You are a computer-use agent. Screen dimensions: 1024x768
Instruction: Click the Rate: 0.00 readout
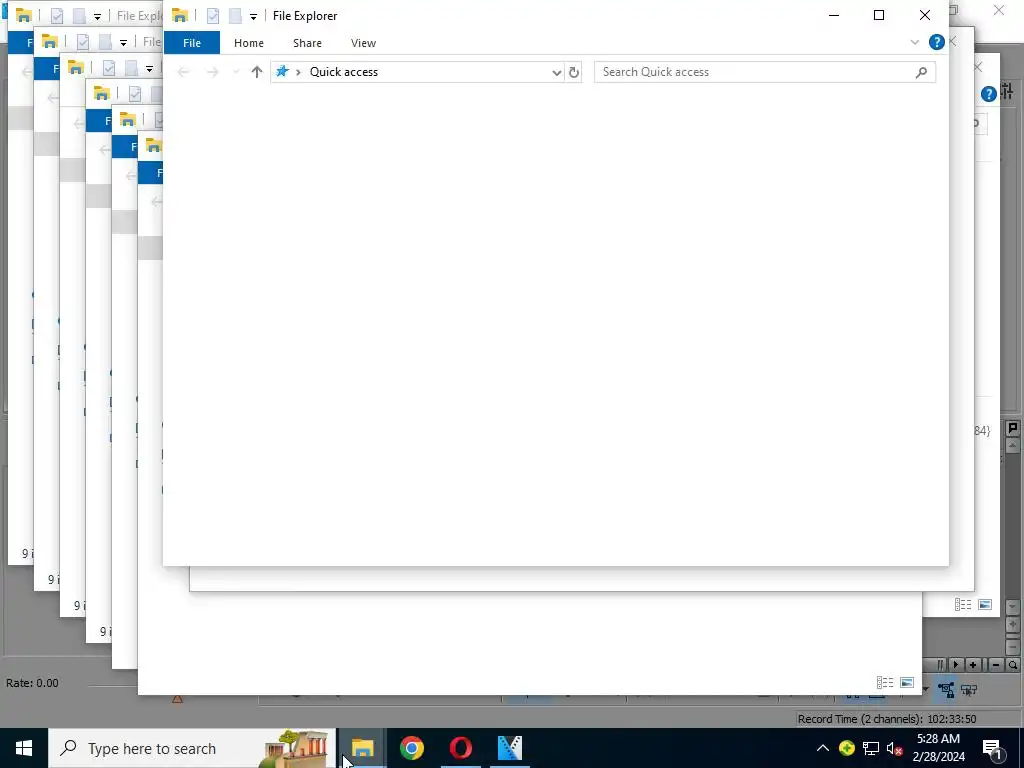pos(32,683)
